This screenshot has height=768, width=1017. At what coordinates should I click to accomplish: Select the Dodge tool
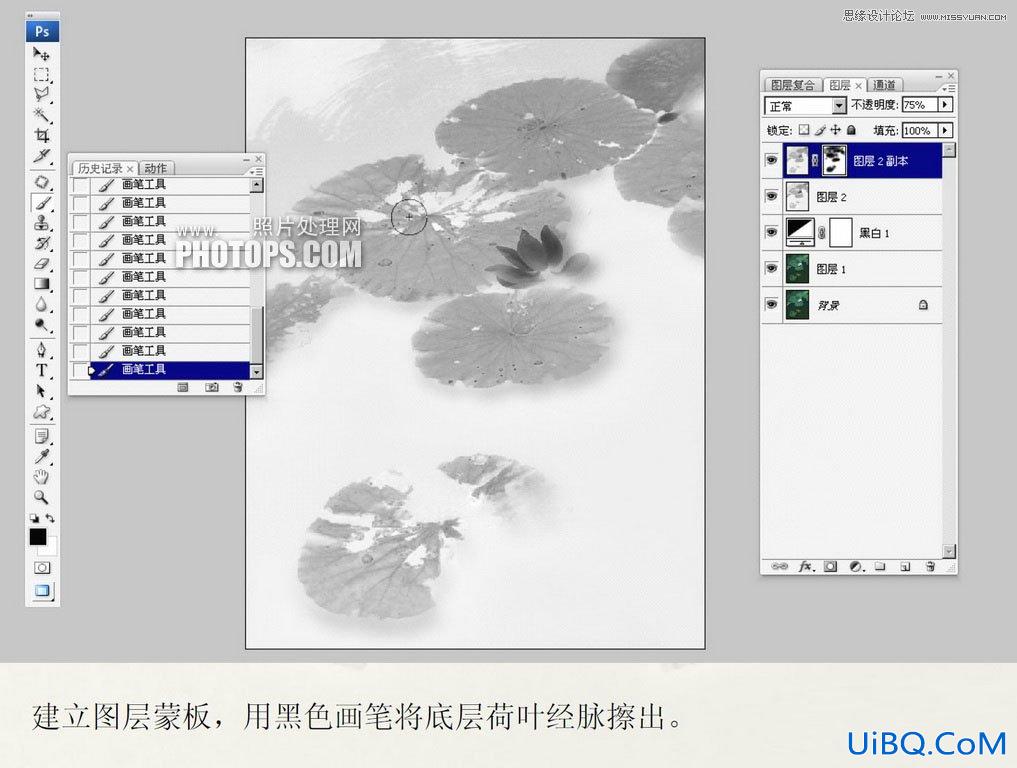click(x=42, y=324)
